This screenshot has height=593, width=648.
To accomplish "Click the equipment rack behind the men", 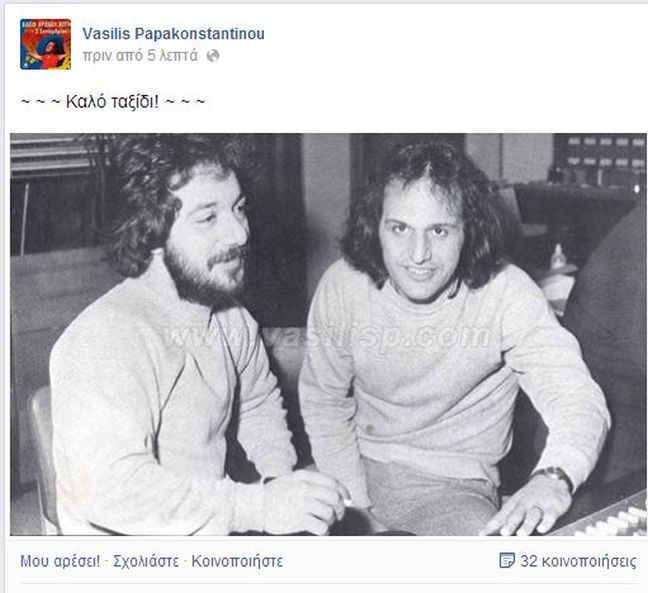I will pos(599,159).
